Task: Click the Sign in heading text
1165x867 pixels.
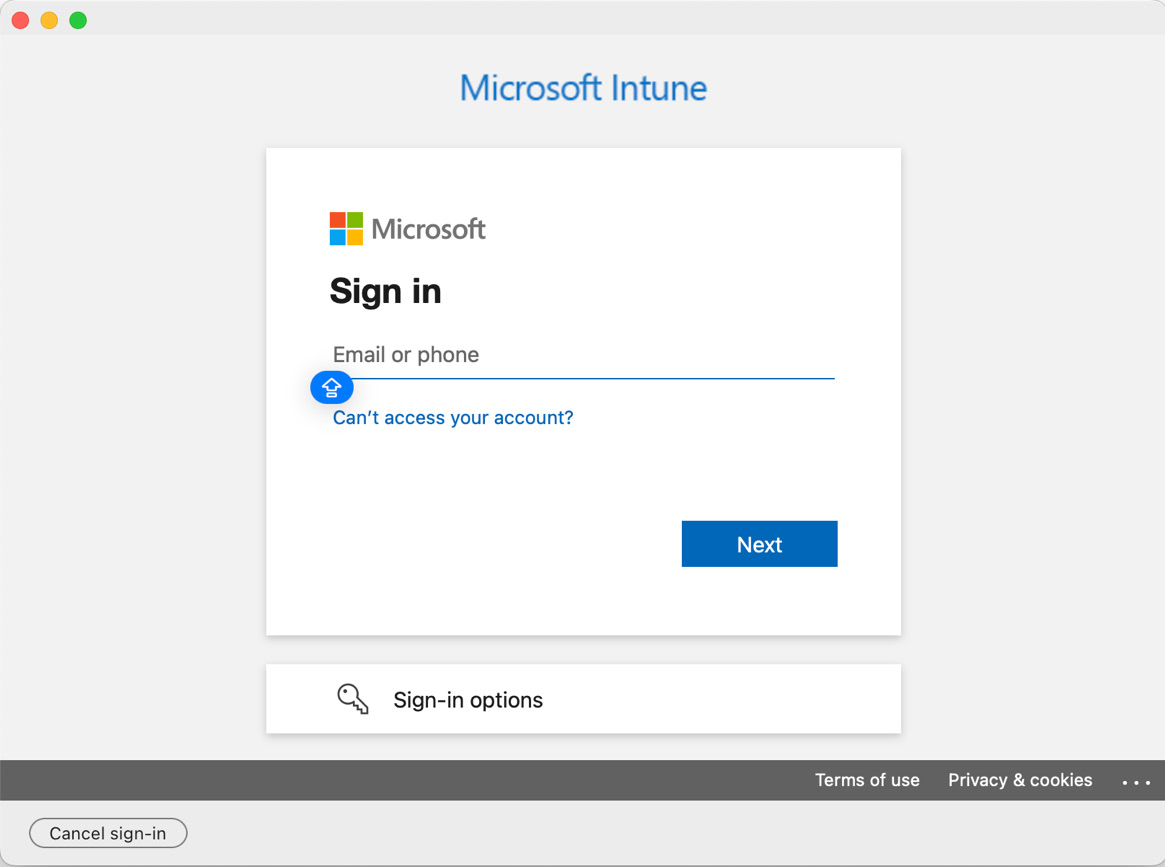Action: [x=386, y=290]
